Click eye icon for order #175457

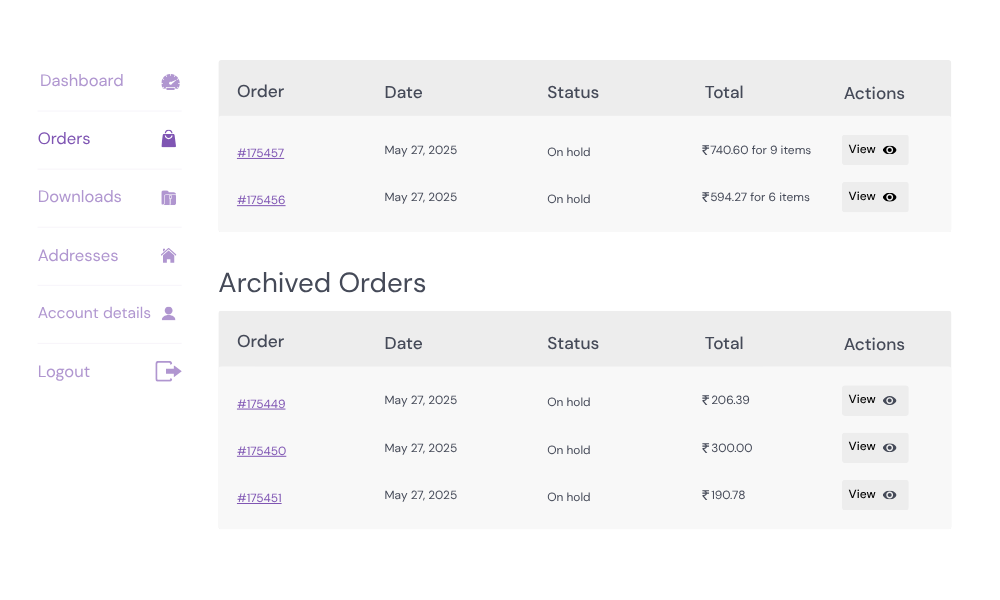point(890,150)
